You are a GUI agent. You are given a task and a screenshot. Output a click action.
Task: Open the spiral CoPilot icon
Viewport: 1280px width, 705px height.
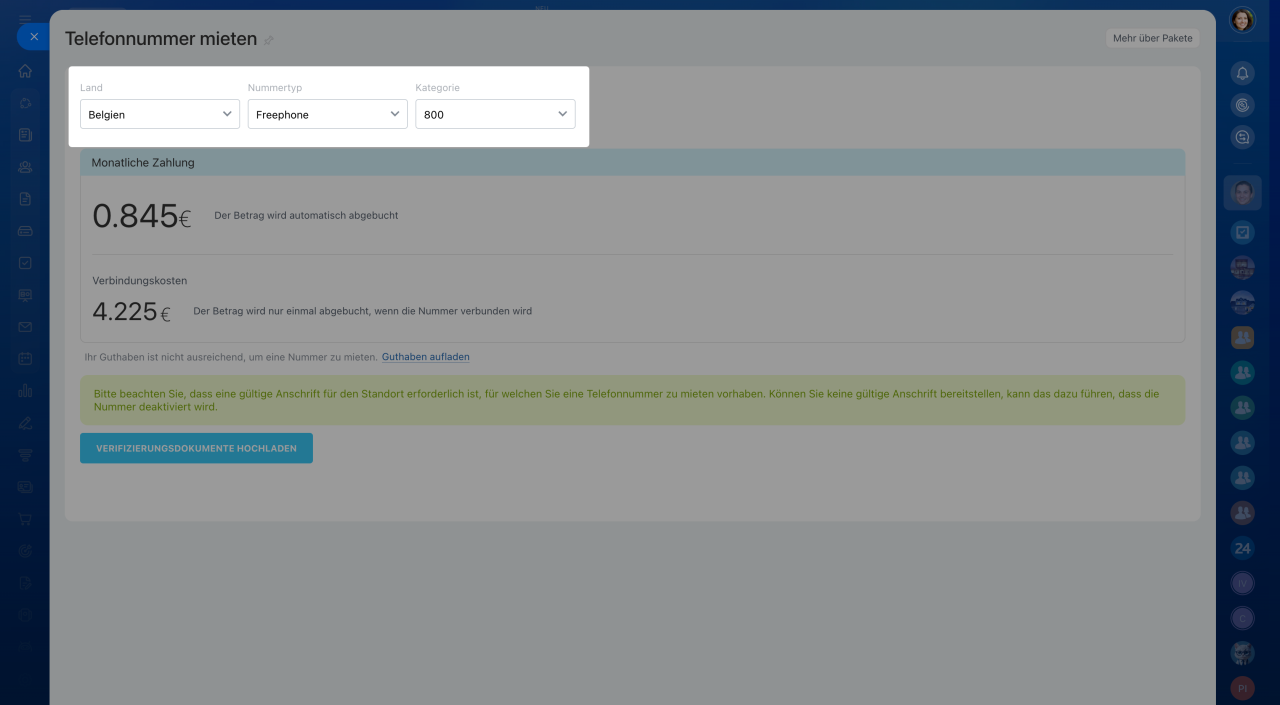tap(1242, 105)
